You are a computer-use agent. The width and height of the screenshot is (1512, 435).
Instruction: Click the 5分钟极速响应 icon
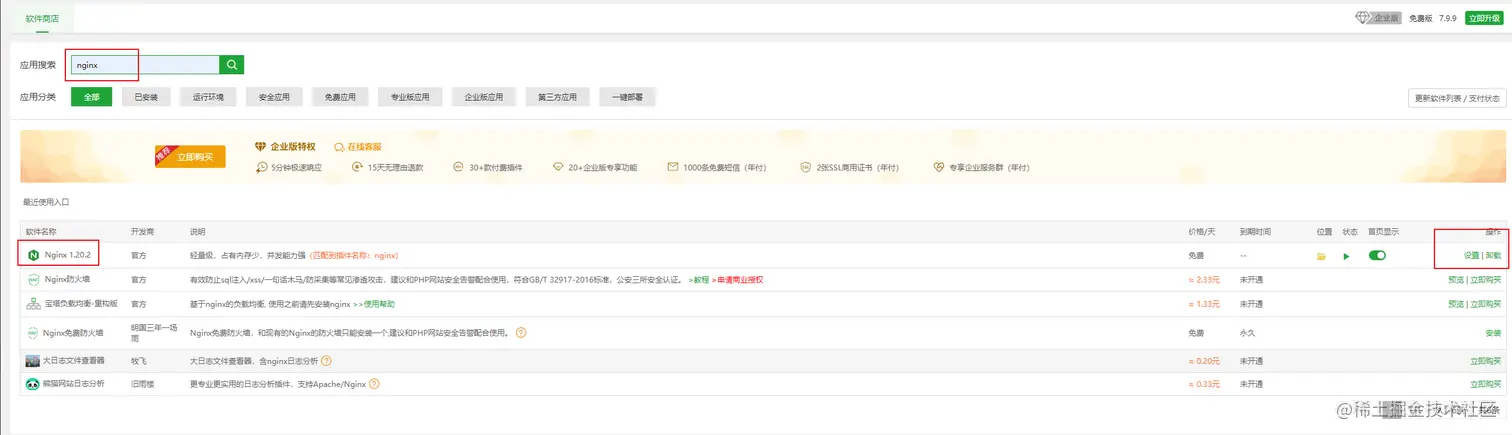coord(262,167)
